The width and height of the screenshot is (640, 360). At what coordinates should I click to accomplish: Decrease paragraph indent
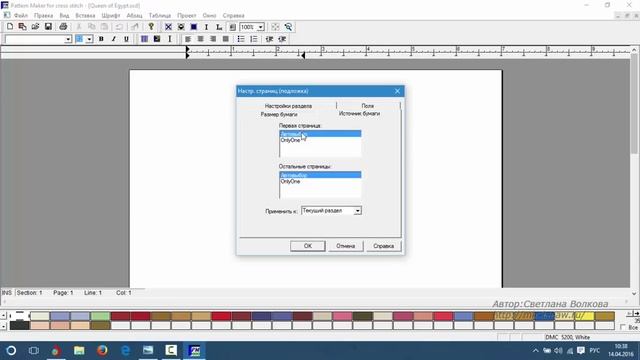tap(269, 39)
